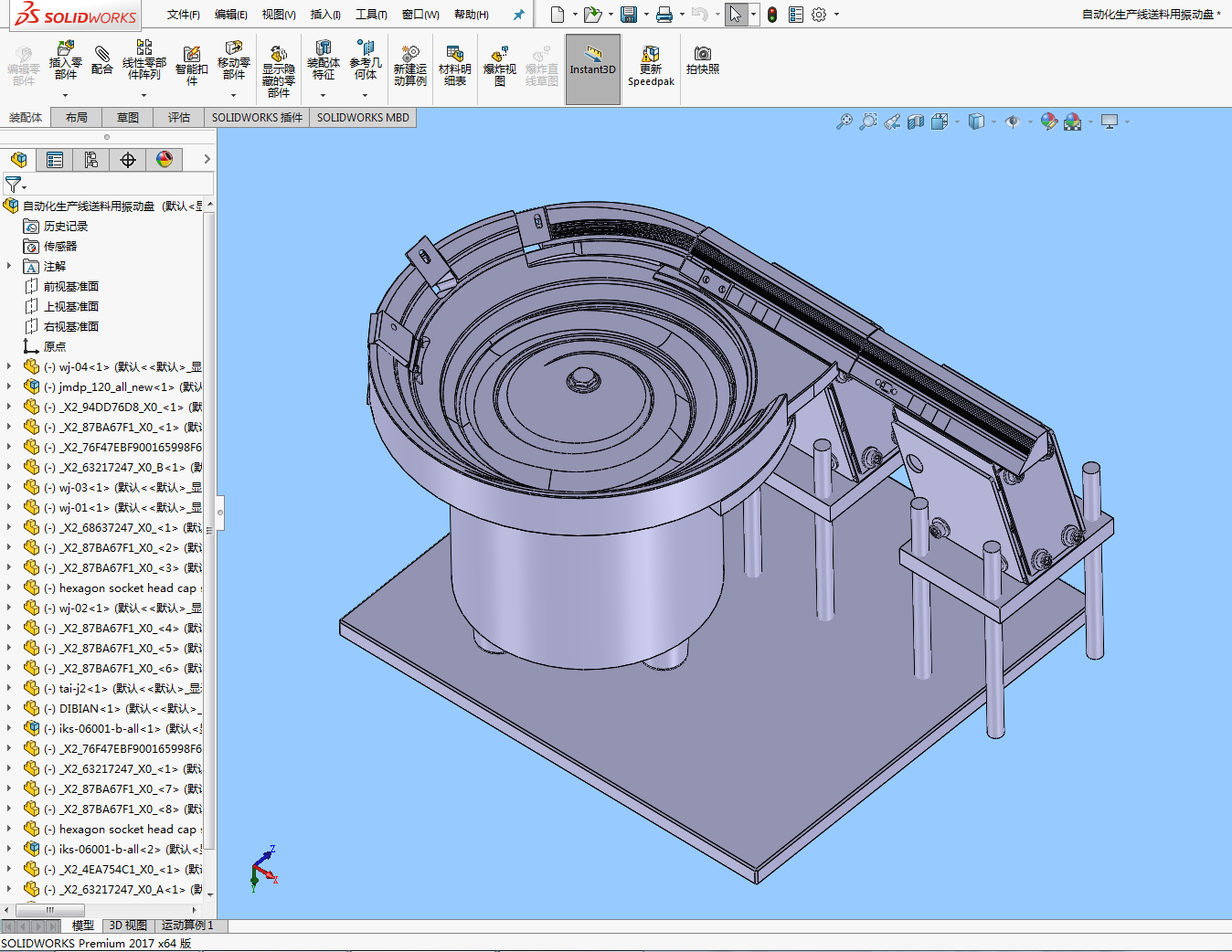Click the 拍快照 camera snapshot icon
This screenshot has width=1232, height=952.
[x=702, y=59]
